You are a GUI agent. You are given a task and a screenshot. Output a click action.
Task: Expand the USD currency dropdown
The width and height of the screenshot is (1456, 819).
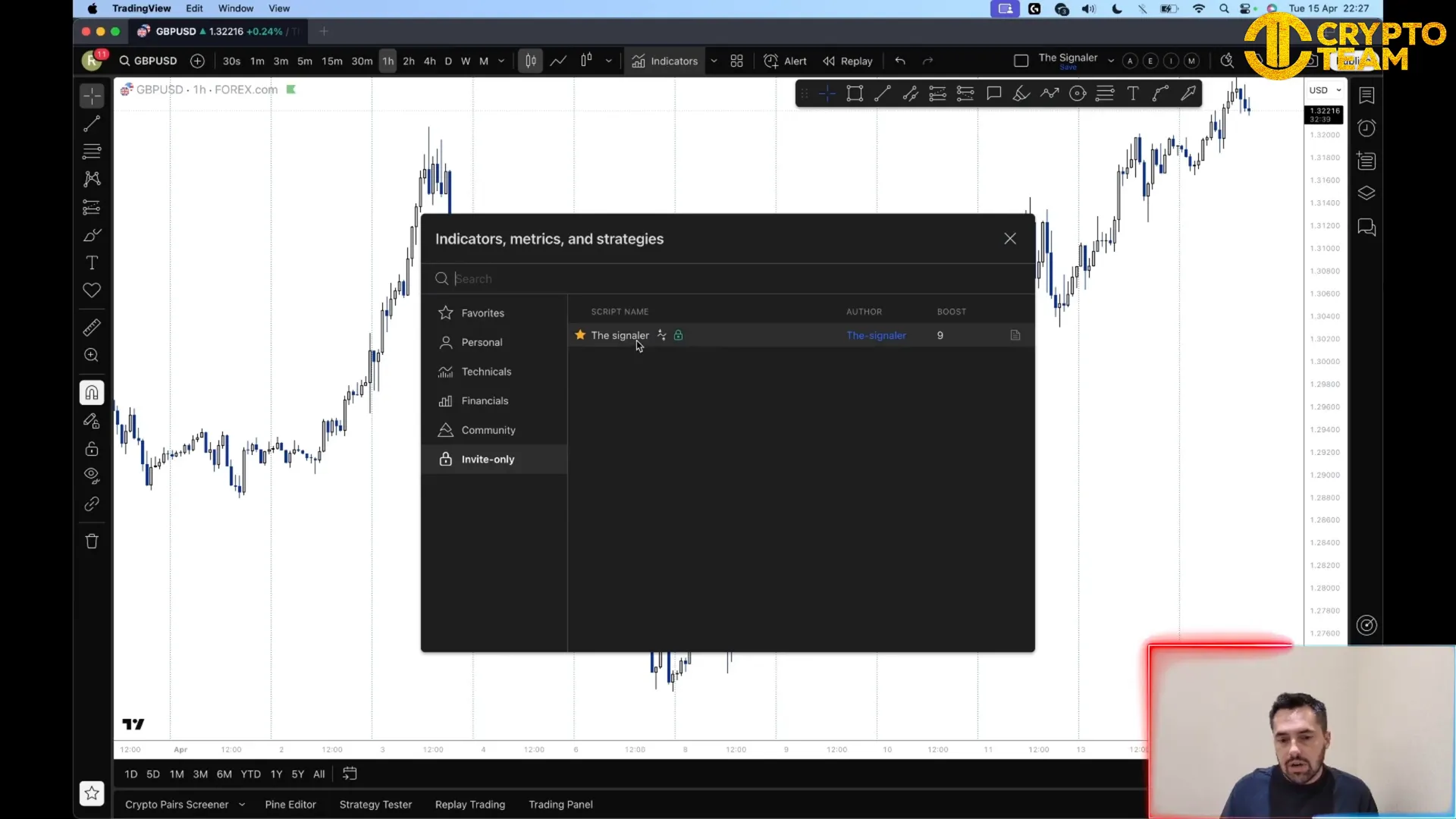[x=1325, y=90]
